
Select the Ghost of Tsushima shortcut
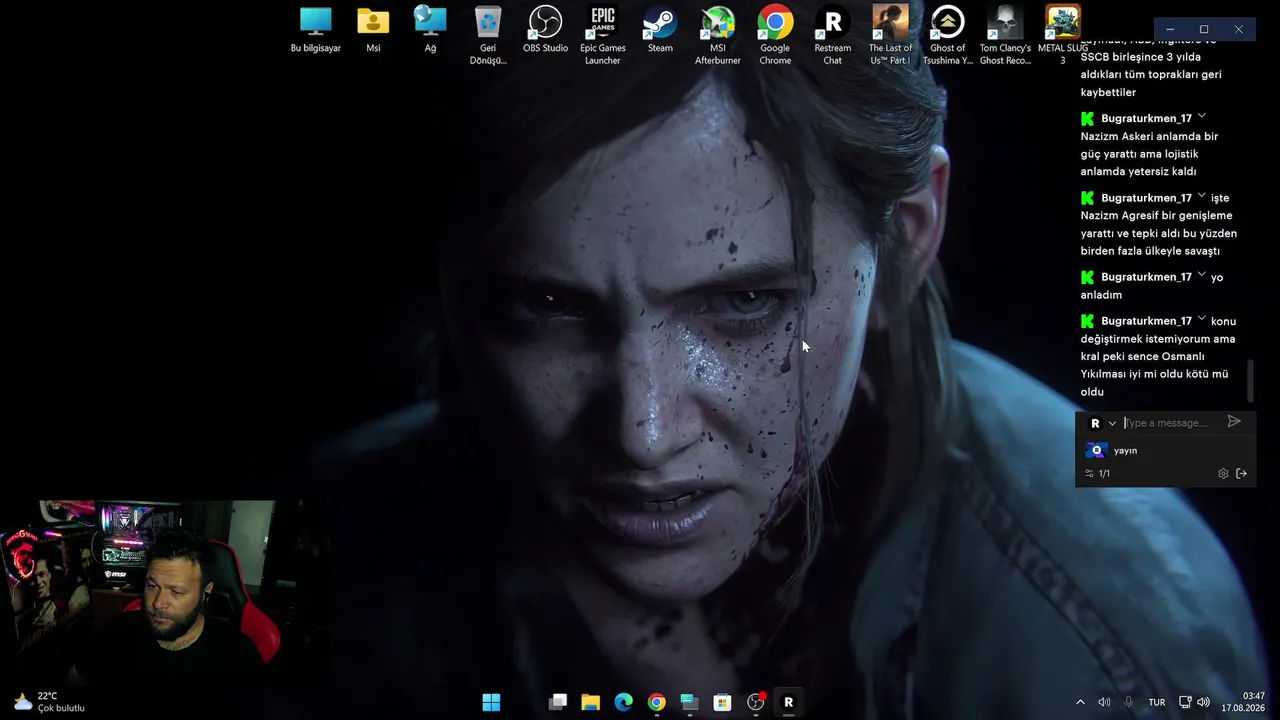point(947,35)
